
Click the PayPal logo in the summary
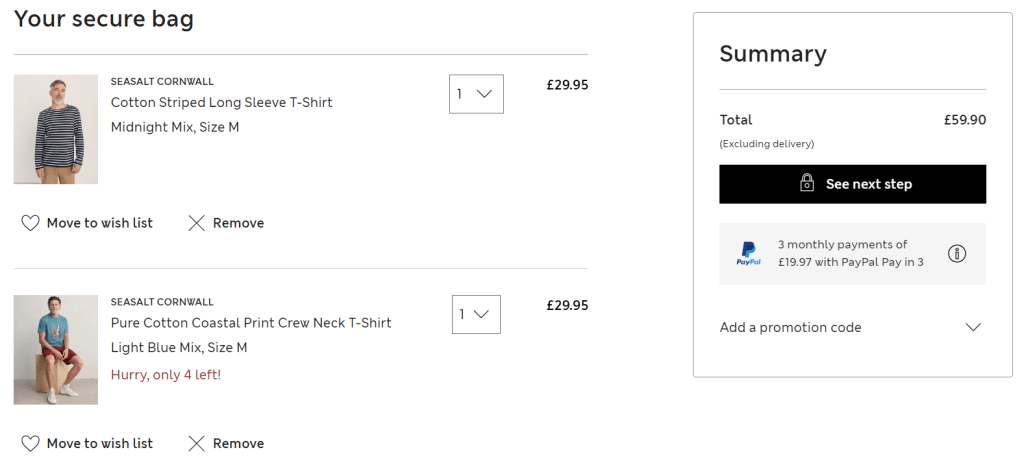click(748, 253)
